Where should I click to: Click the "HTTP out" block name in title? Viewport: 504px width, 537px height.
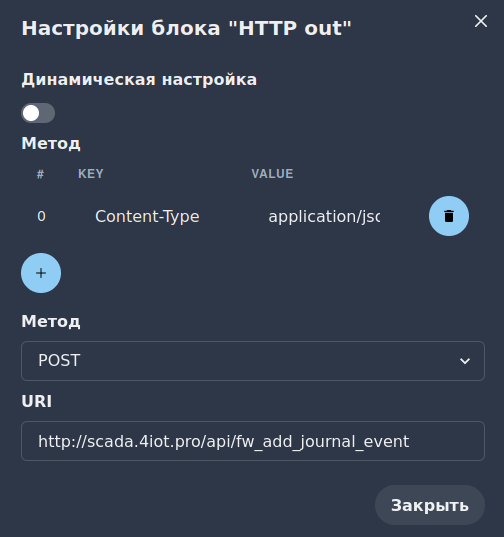point(290,28)
